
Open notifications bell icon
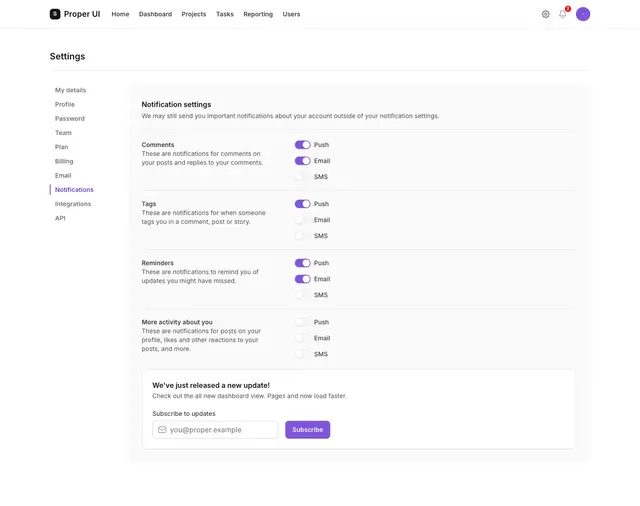click(562, 14)
